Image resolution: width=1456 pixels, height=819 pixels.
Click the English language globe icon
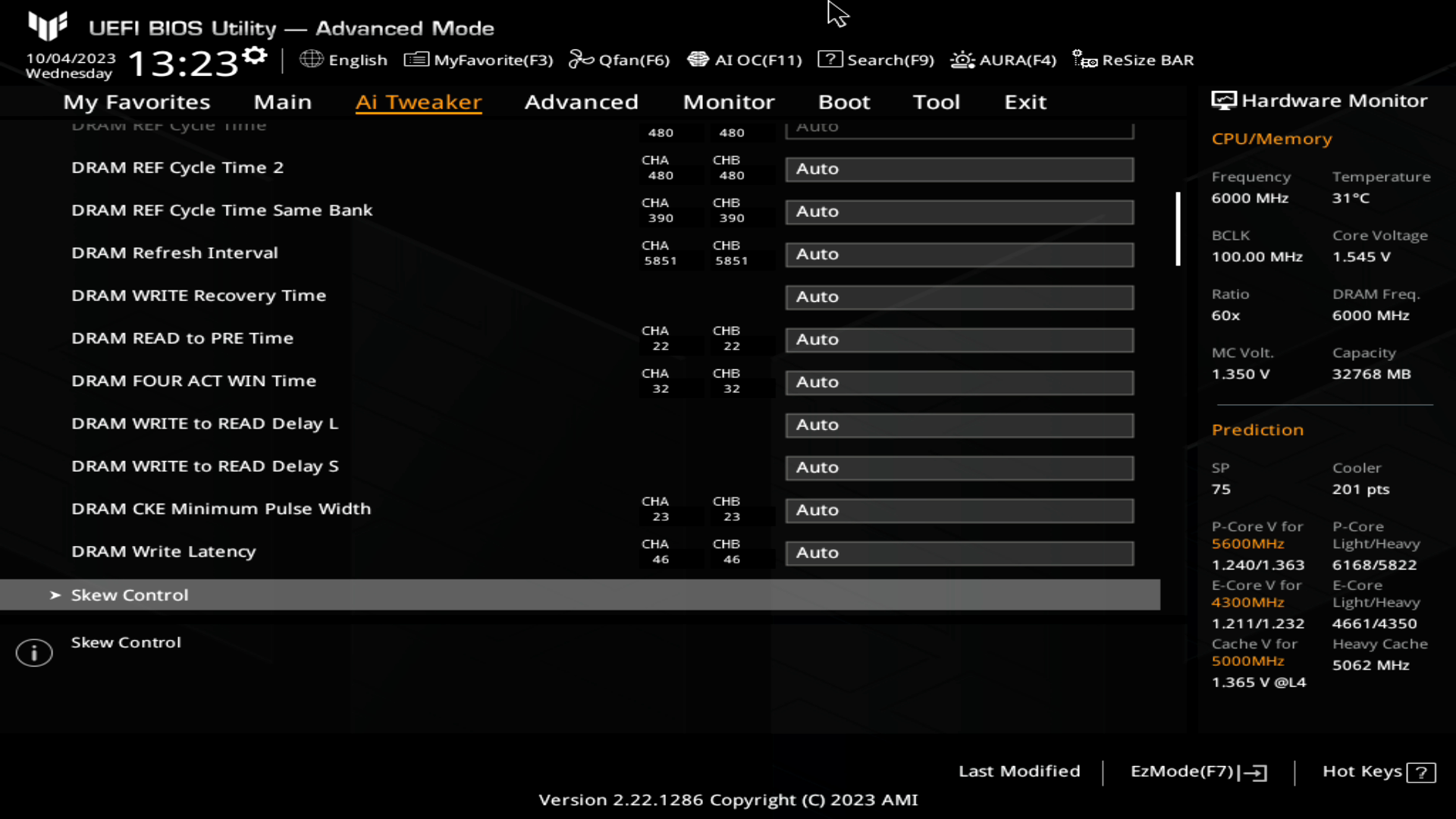pyautogui.click(x=311, y=59)
